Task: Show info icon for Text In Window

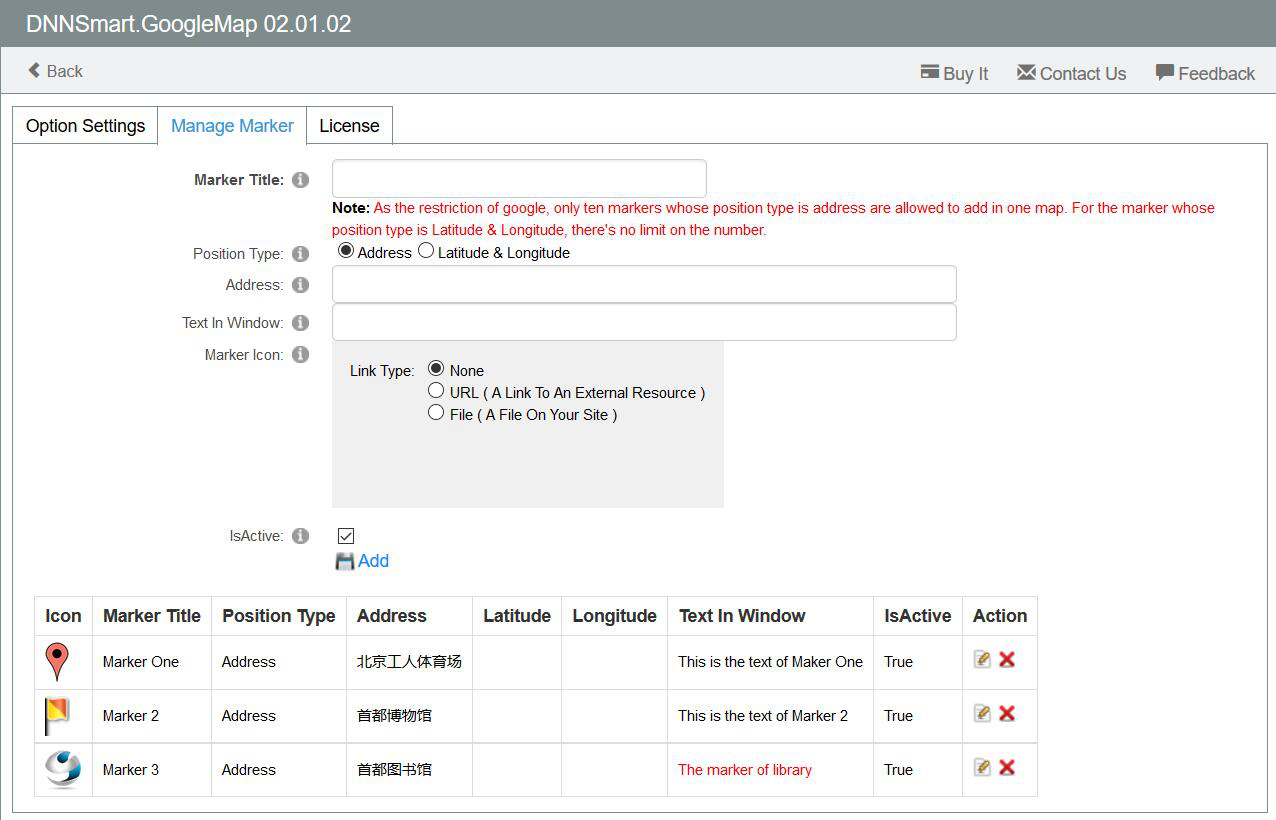Action: point(300,323)
